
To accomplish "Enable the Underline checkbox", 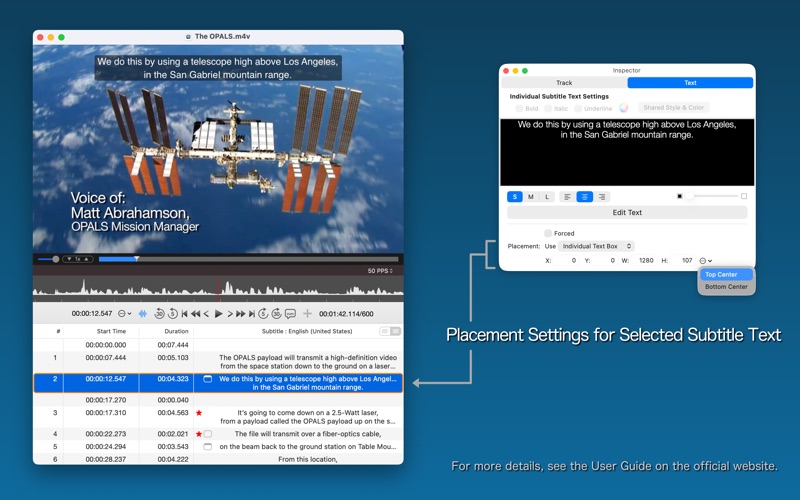I will pyautogui.click(x=578, y=108).
